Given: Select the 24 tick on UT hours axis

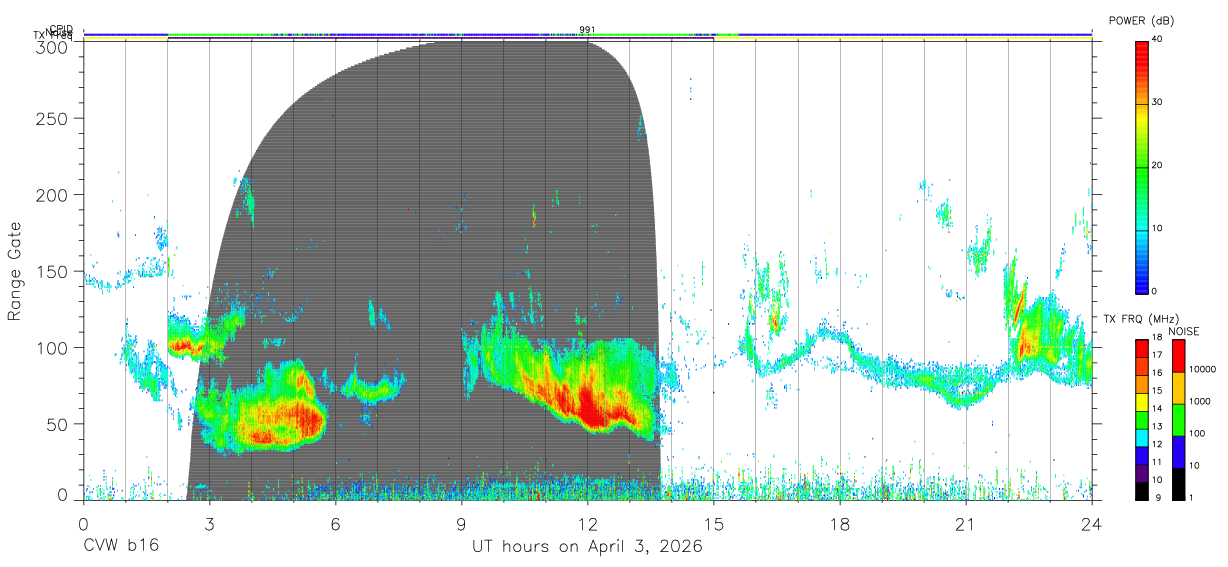Looking at the screenshot, I should click(1091, 523).
